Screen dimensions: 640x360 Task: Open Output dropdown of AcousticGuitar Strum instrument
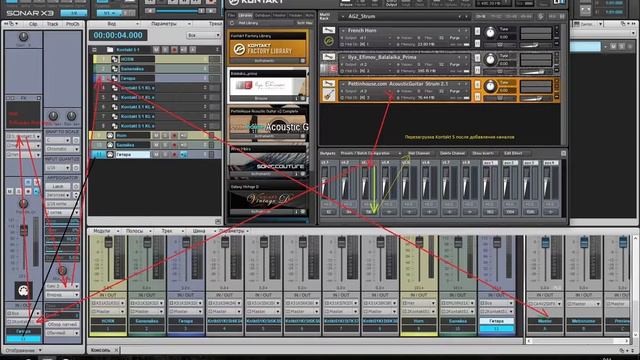click(367, 91)
